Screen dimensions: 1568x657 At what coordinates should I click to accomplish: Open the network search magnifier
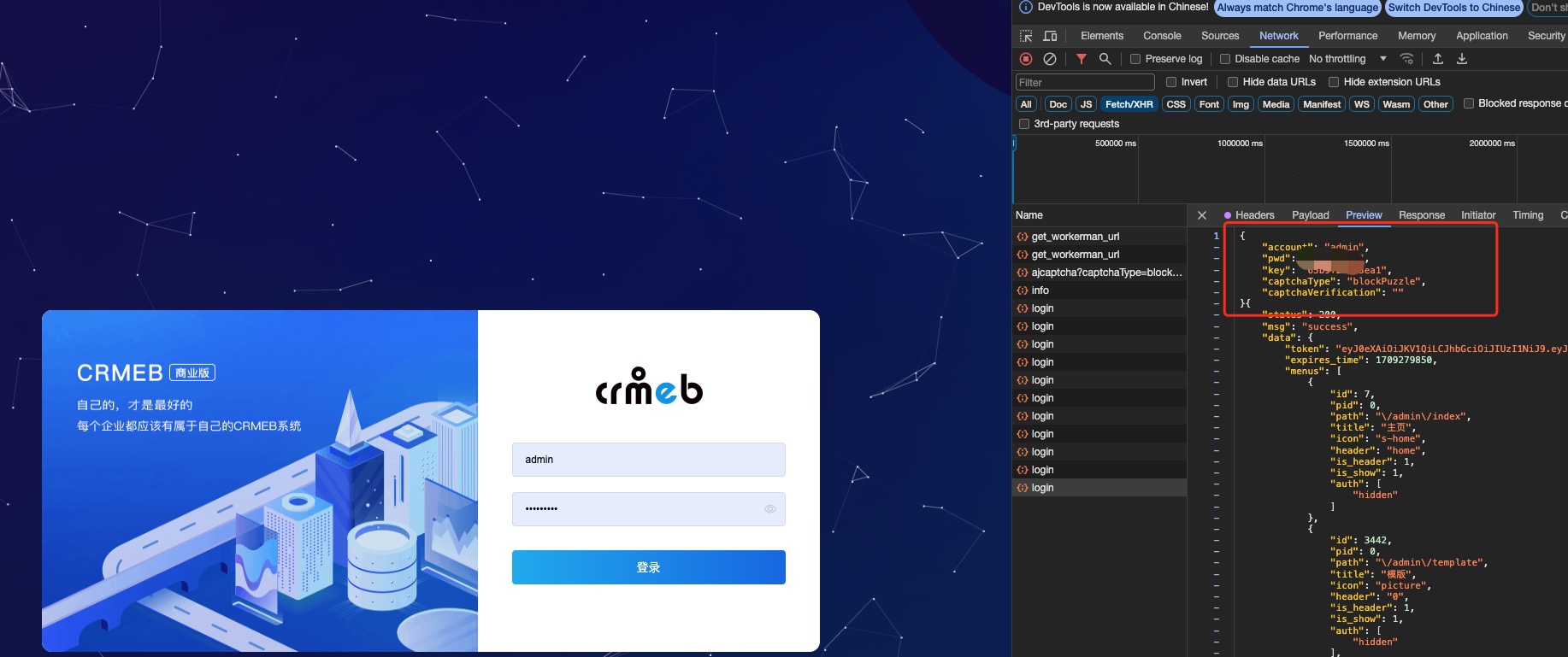click(x=1105, y=59)
